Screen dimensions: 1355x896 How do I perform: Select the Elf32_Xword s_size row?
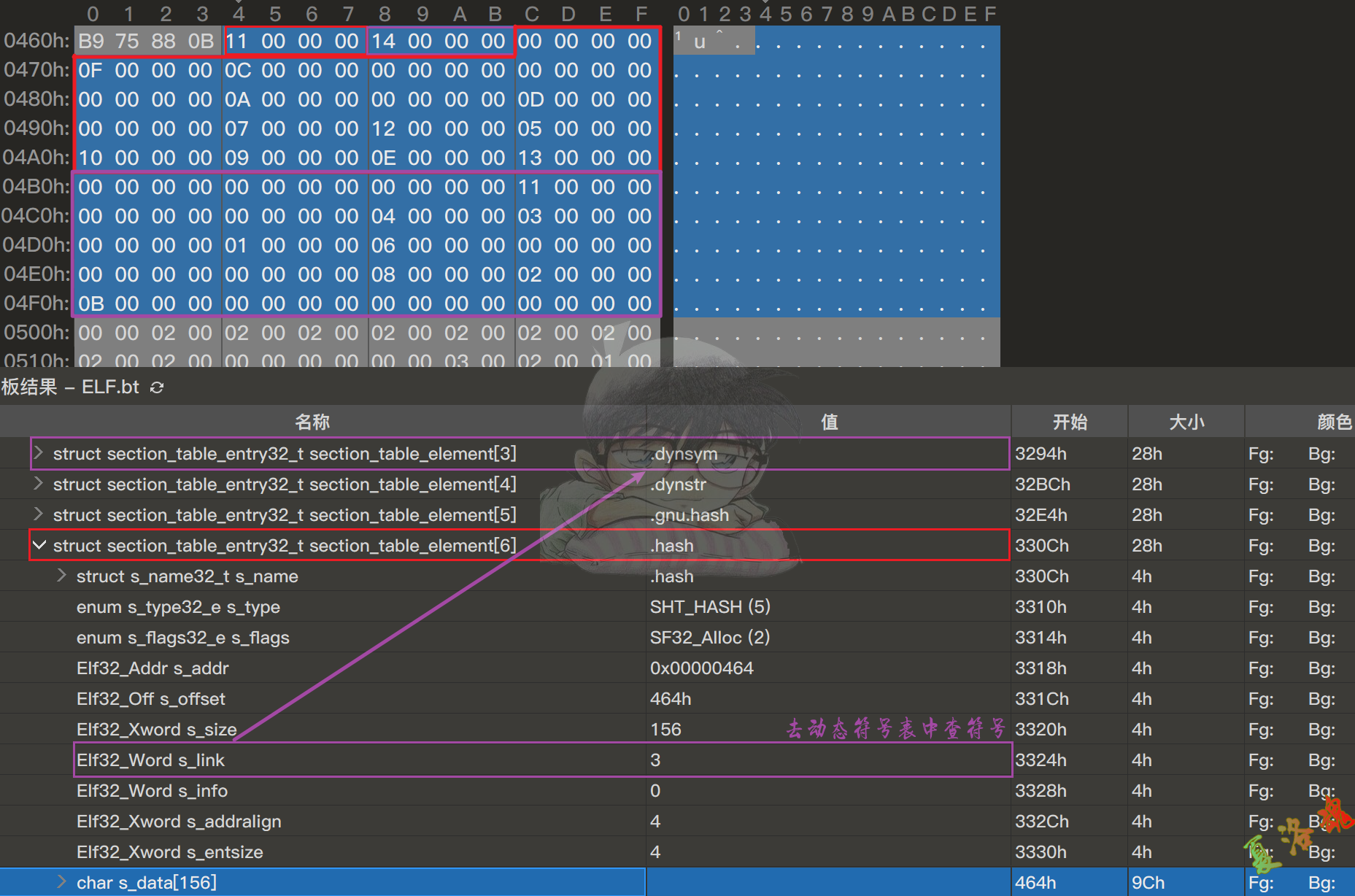tap(156, 730)
